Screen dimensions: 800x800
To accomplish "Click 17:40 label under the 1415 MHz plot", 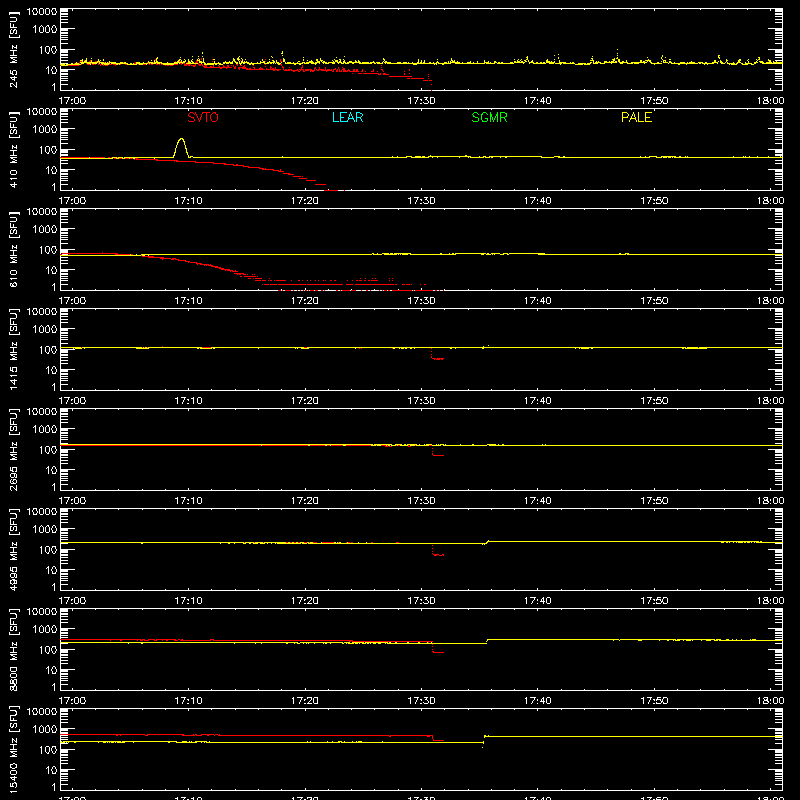I will coord(538,401).
